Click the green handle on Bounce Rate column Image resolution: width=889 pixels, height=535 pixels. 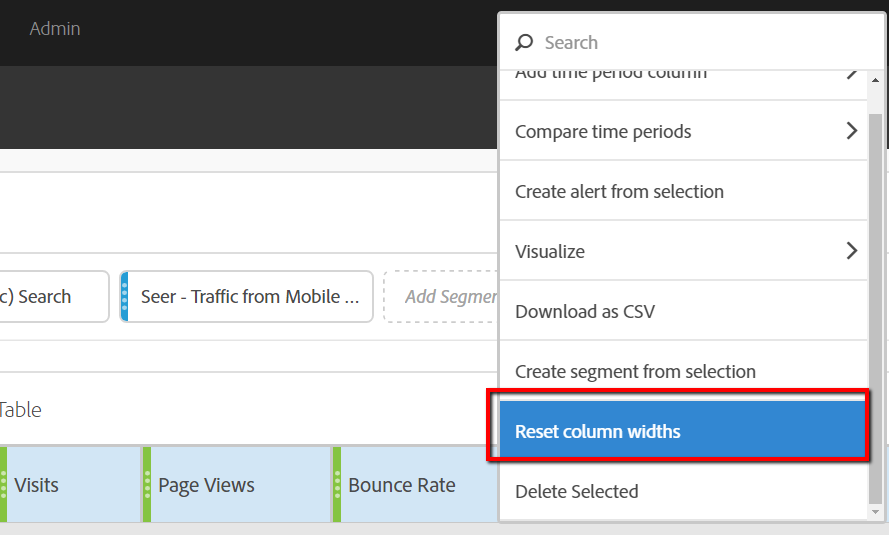[x=337, y=485]
